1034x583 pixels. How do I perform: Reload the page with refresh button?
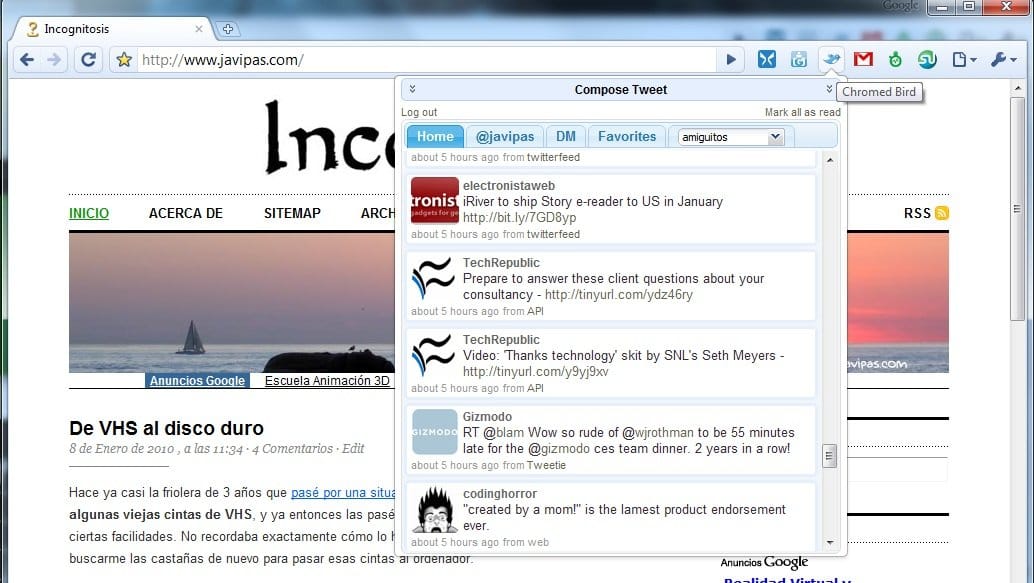pyautogui.click(x=89, y=60)
